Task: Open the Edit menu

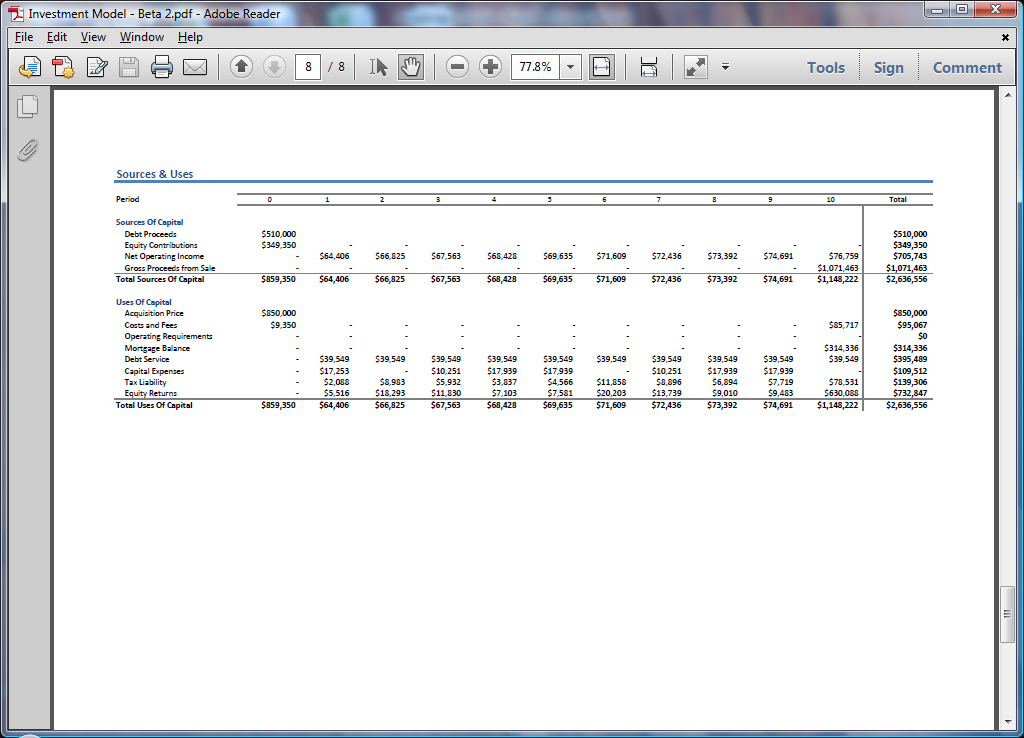Action: coord(57,37)
